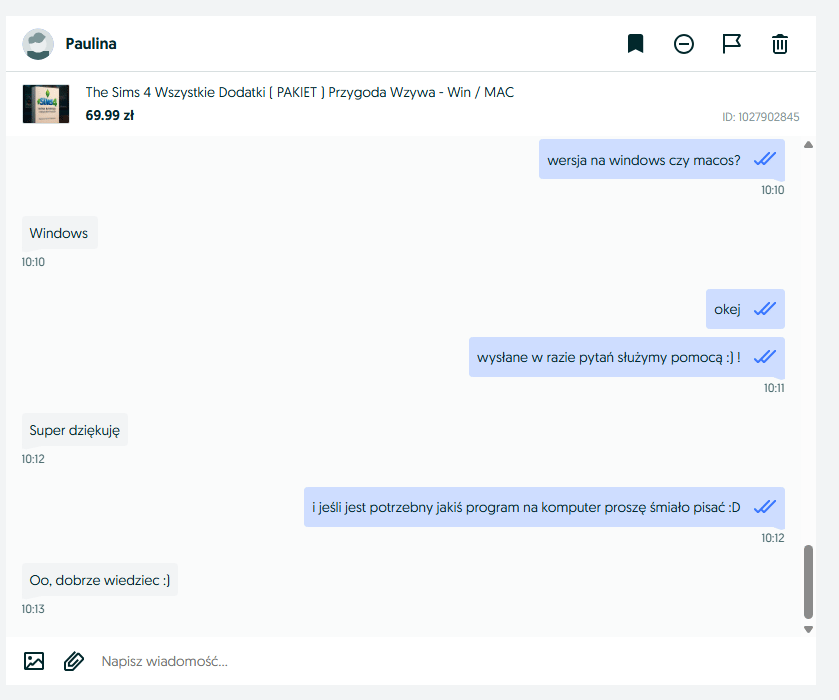The width and height of the screenshot is (839, 700).
Task: Bookmark the conversation with Paulina
Action: coord(635,44)
